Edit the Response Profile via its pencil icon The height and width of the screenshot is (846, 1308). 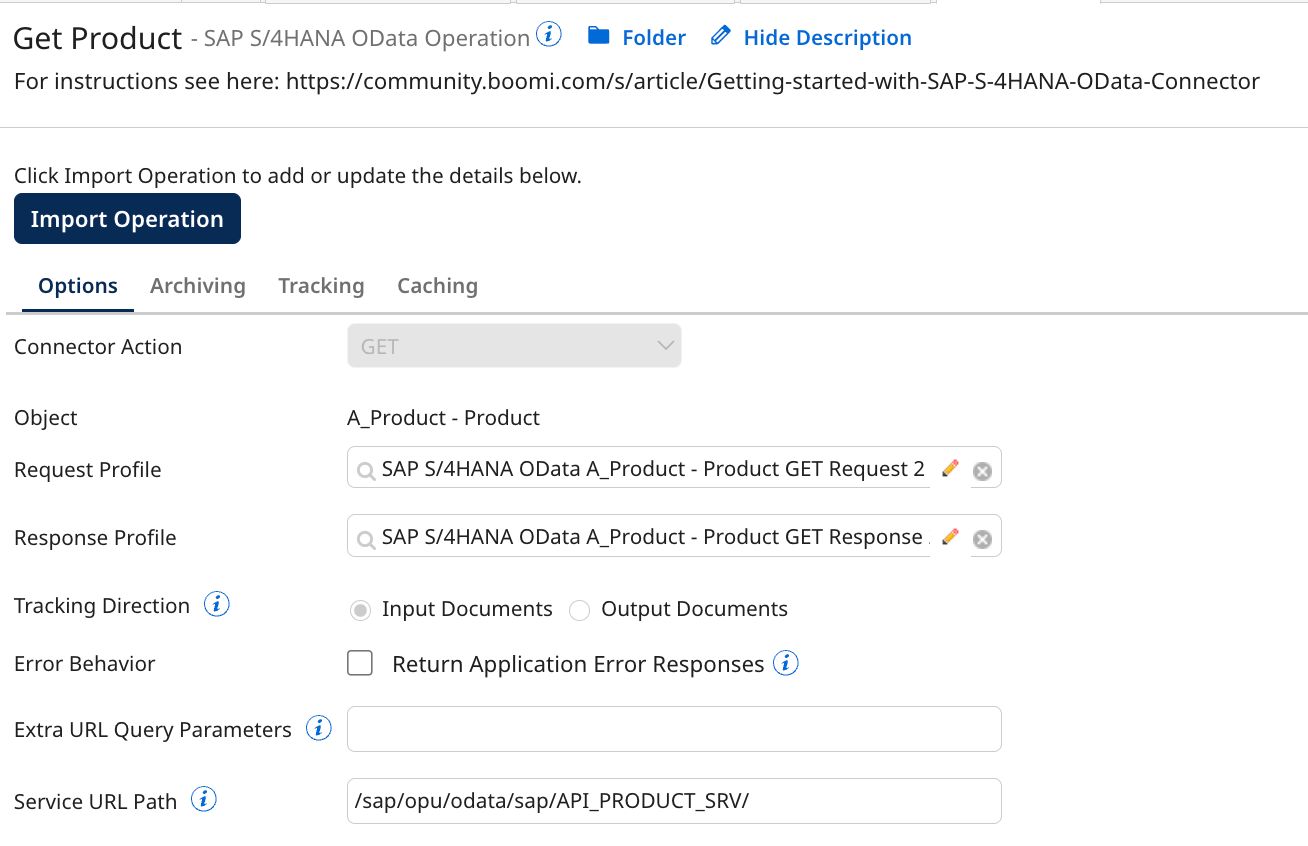(x=949, y=535)
